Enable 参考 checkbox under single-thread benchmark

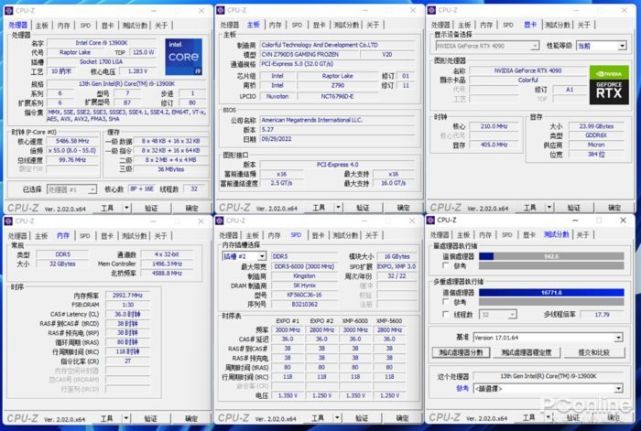pyautogui.click(x=446, y=266)
